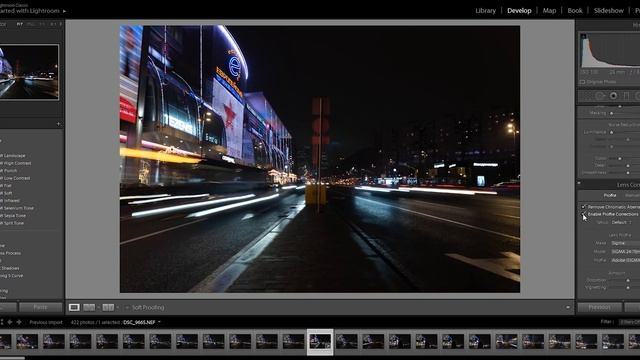Adjust noise reduction Luminance slider handle

611,132
